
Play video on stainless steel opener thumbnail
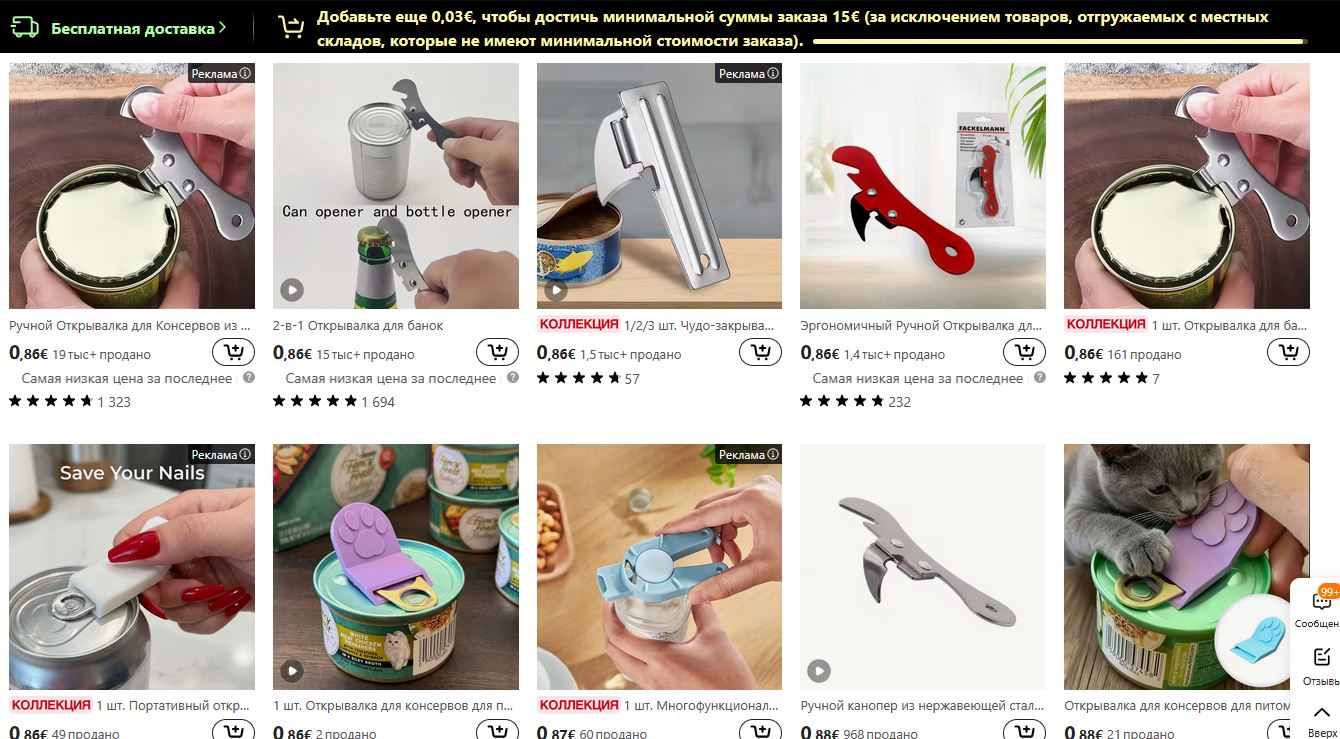pos(819,671)
